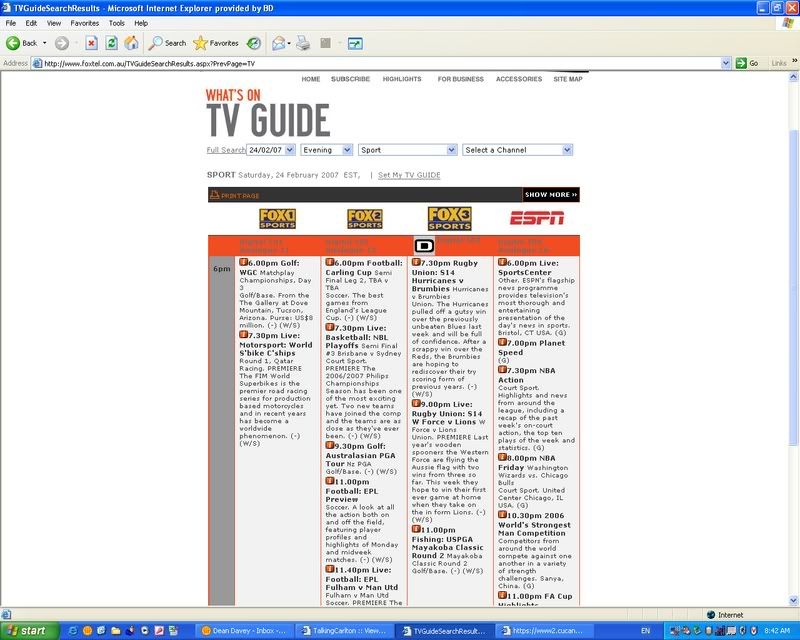800x640 pixels.
Task: Switch to TalkingCarlton taskbar window
Action: [344, 631]
